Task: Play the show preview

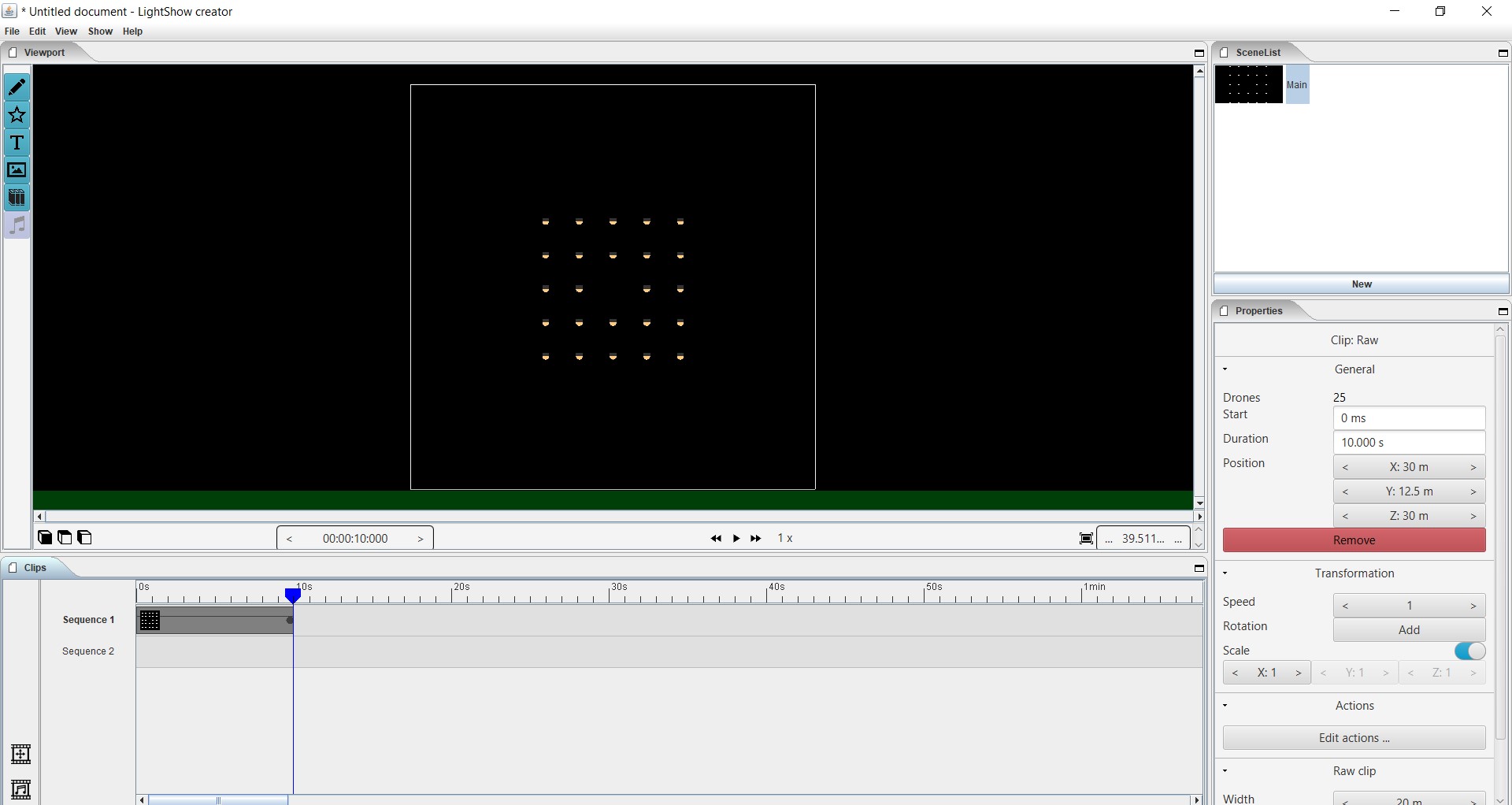Action: pyautogui.click(x=736, y=539)
